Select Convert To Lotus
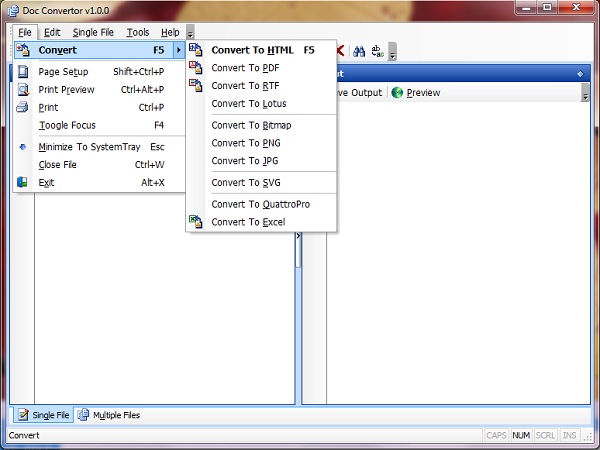Viewport: 600px width, 450px height. tap(261, 103)
